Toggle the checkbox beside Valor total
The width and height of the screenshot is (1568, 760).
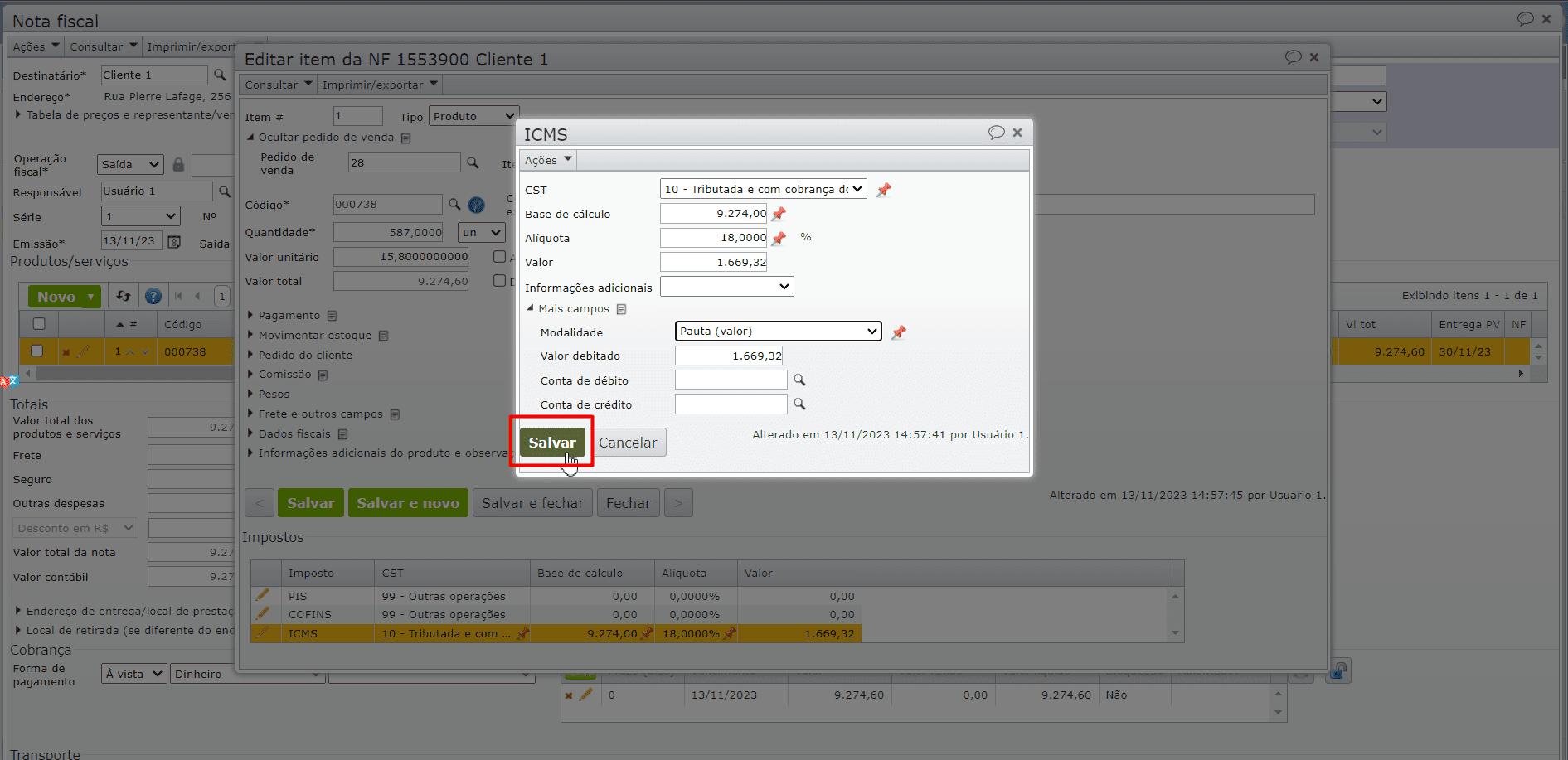[x=499, y=281]
